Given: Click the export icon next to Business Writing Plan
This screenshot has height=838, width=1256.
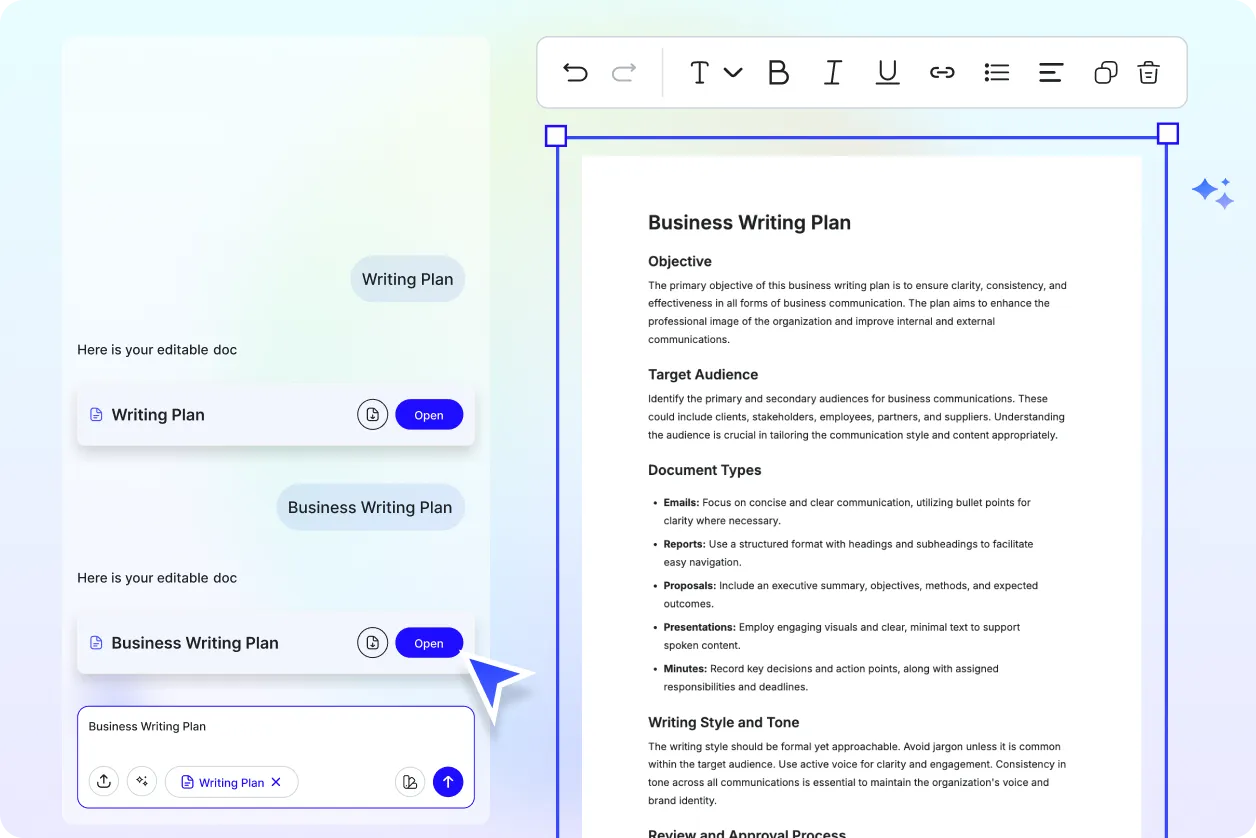Looking at the screenshot, I should 372,642.
